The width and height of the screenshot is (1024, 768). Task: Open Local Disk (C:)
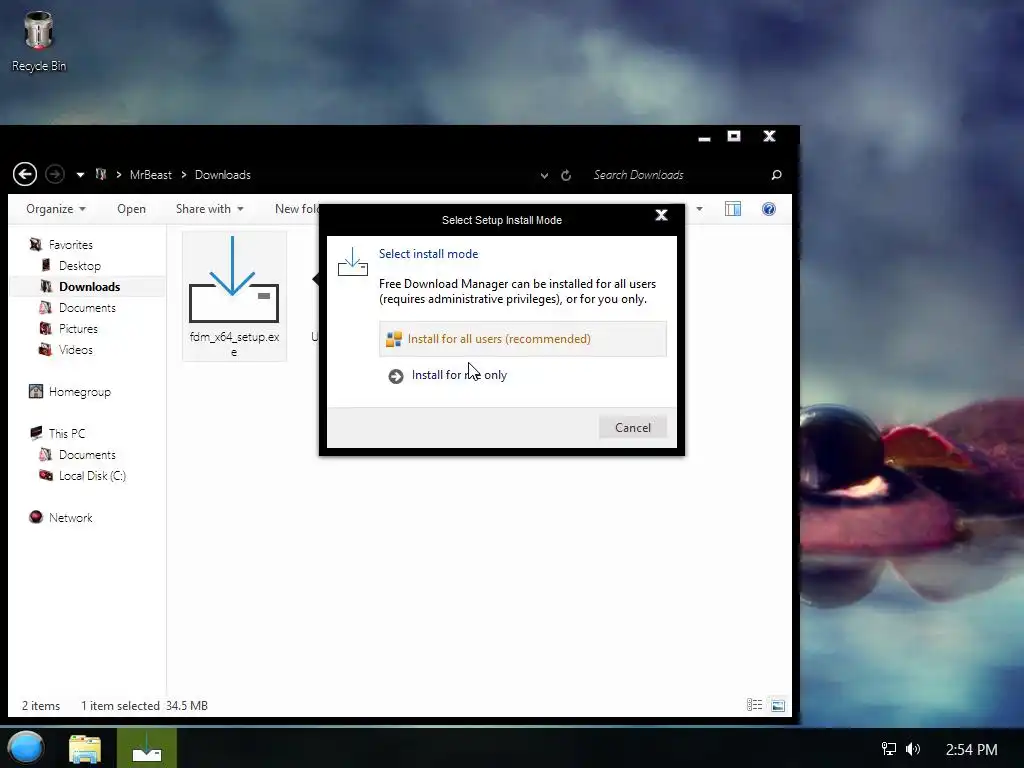(x=92, y=475)
